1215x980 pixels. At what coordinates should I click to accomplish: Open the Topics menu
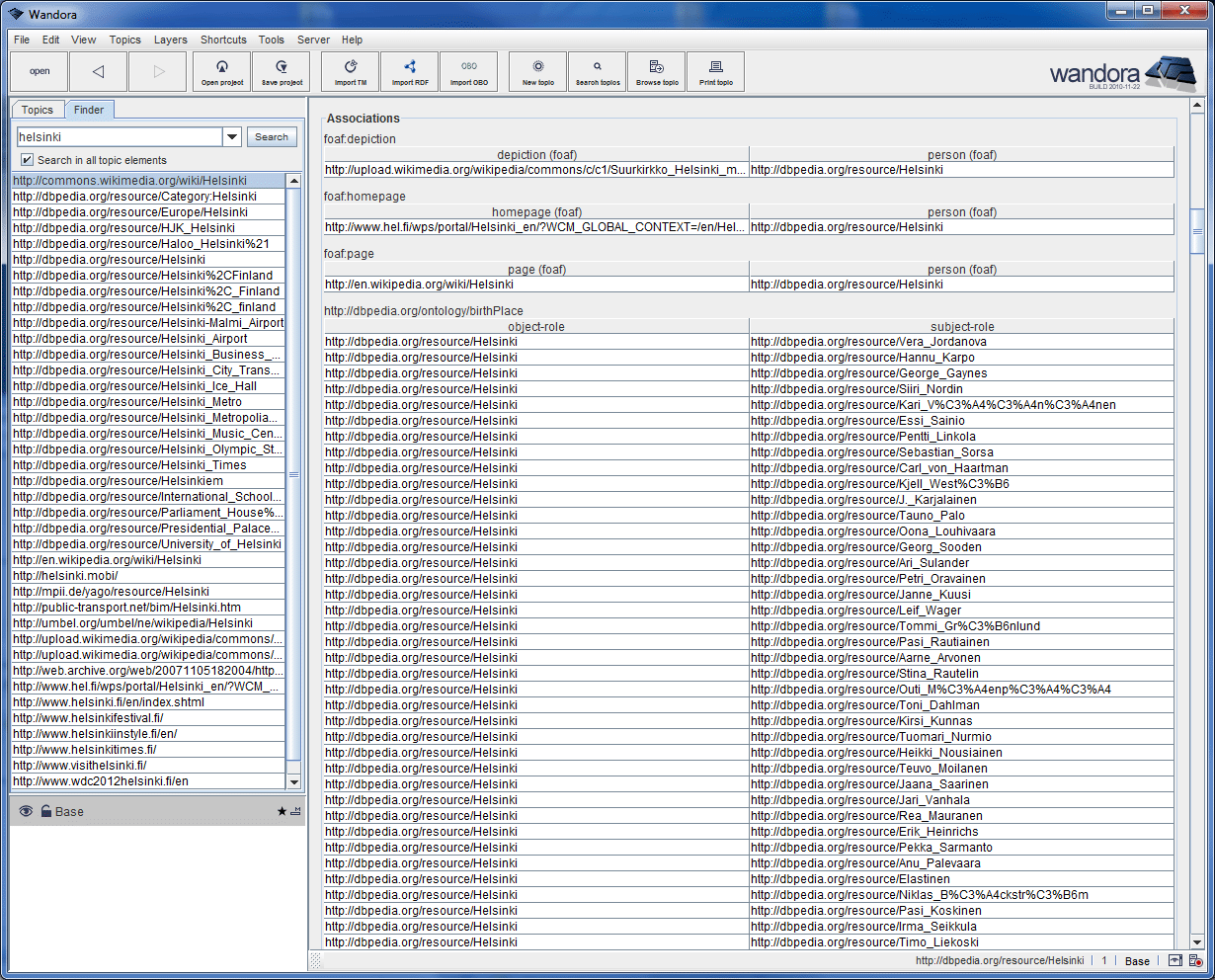(x=124, y=40)
